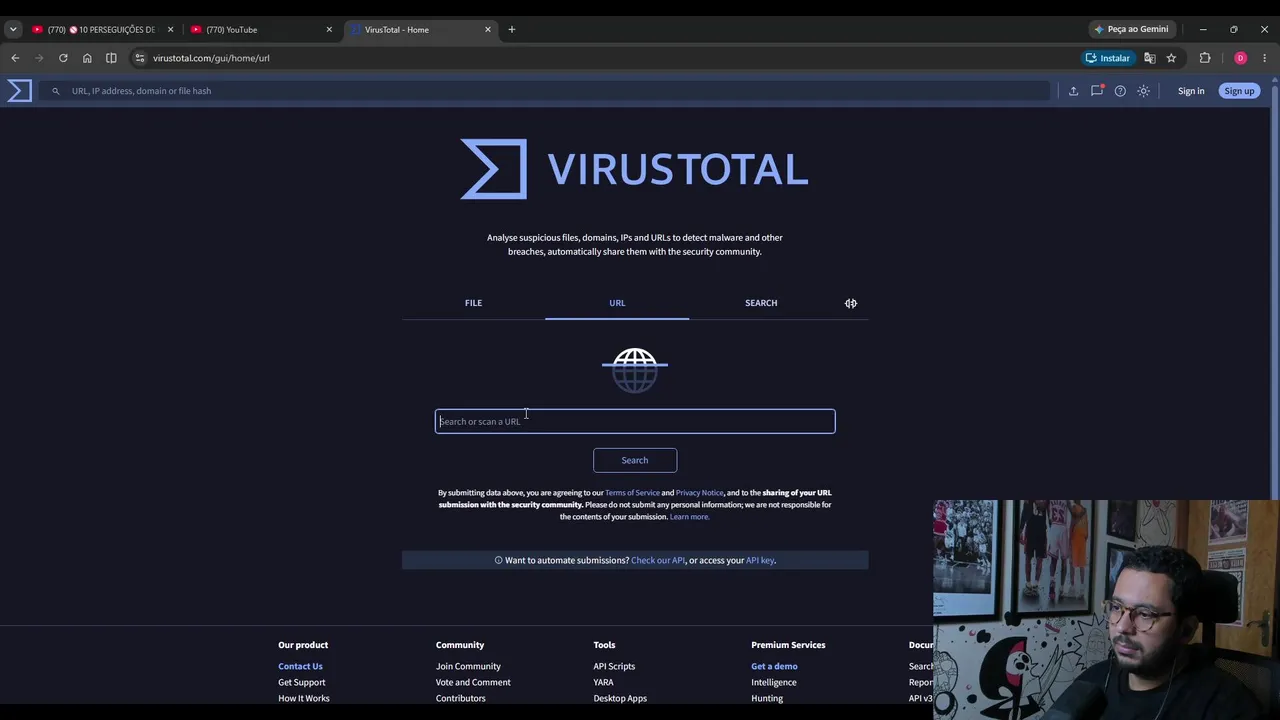
Task: Click the Instalar app button
Action: pyautogui.click(x=1108, y=58)
